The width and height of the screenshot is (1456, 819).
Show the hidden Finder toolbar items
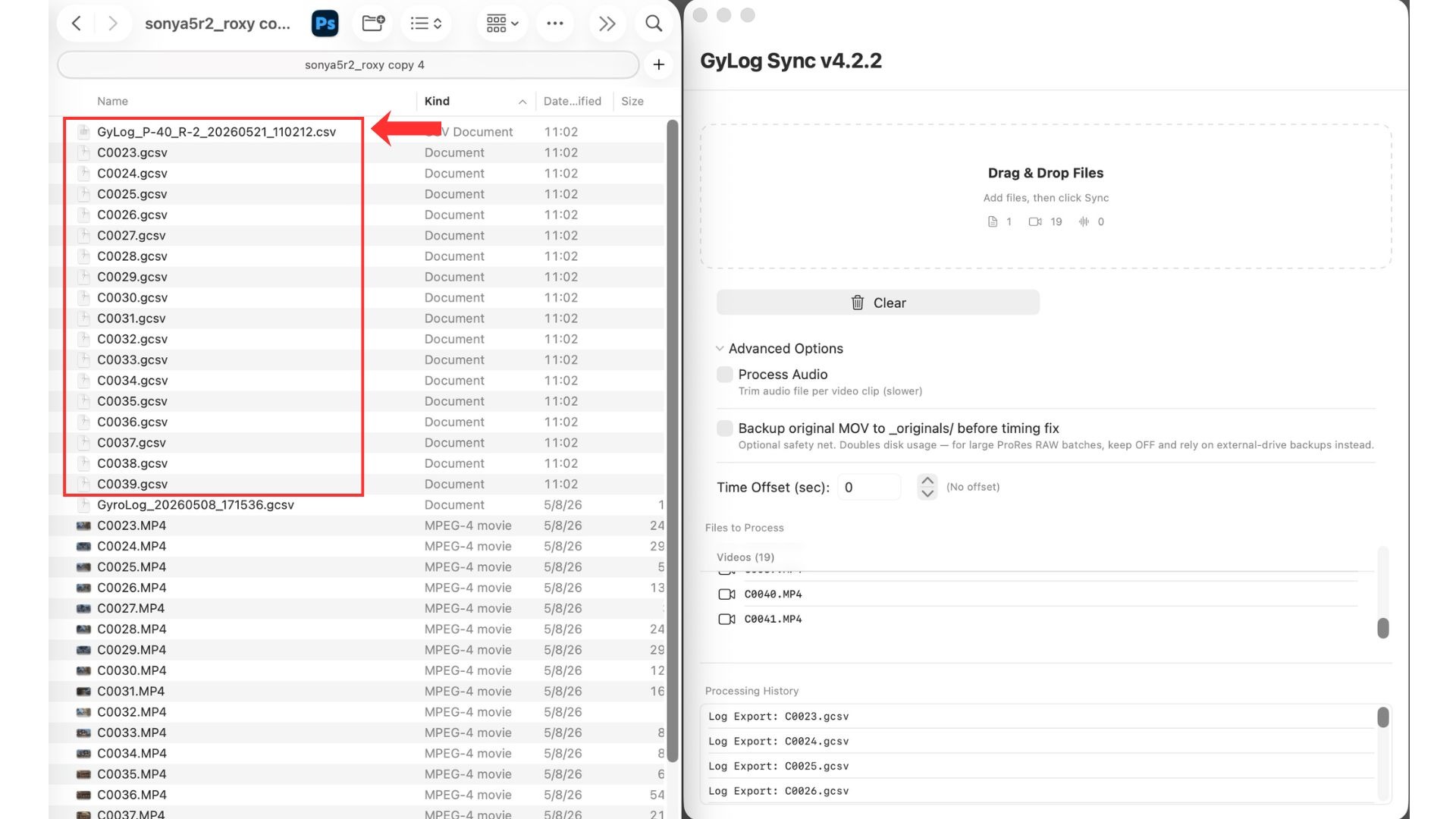[607, 24]
